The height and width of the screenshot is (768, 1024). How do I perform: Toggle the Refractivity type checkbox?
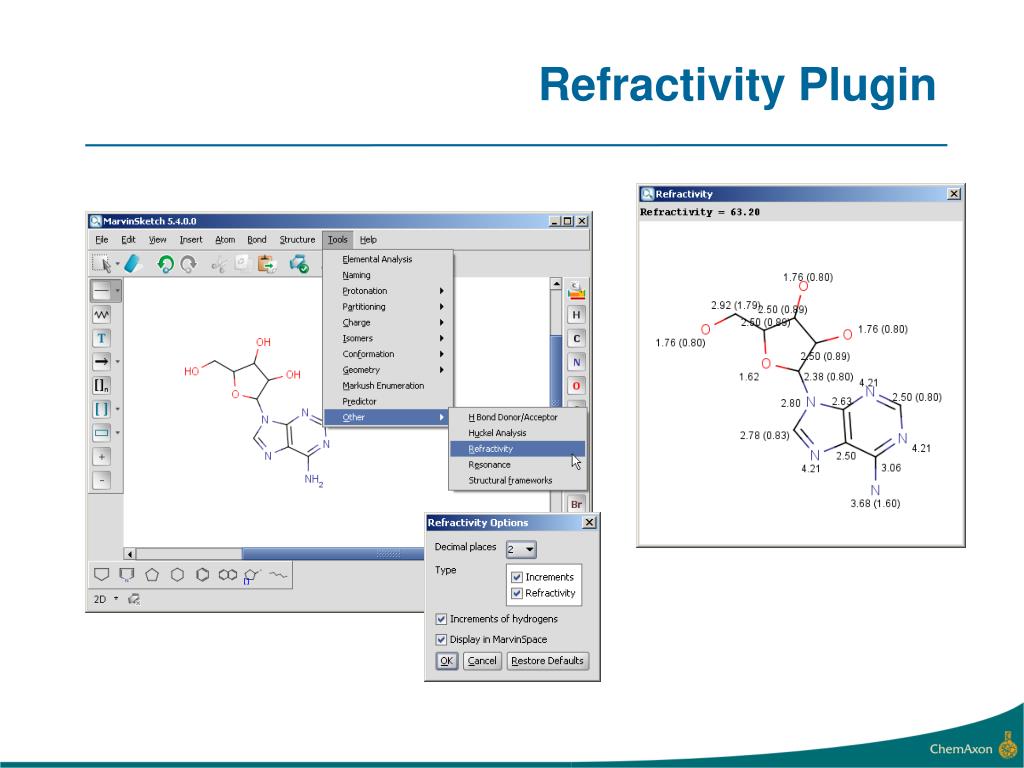(x=517, y=593)
